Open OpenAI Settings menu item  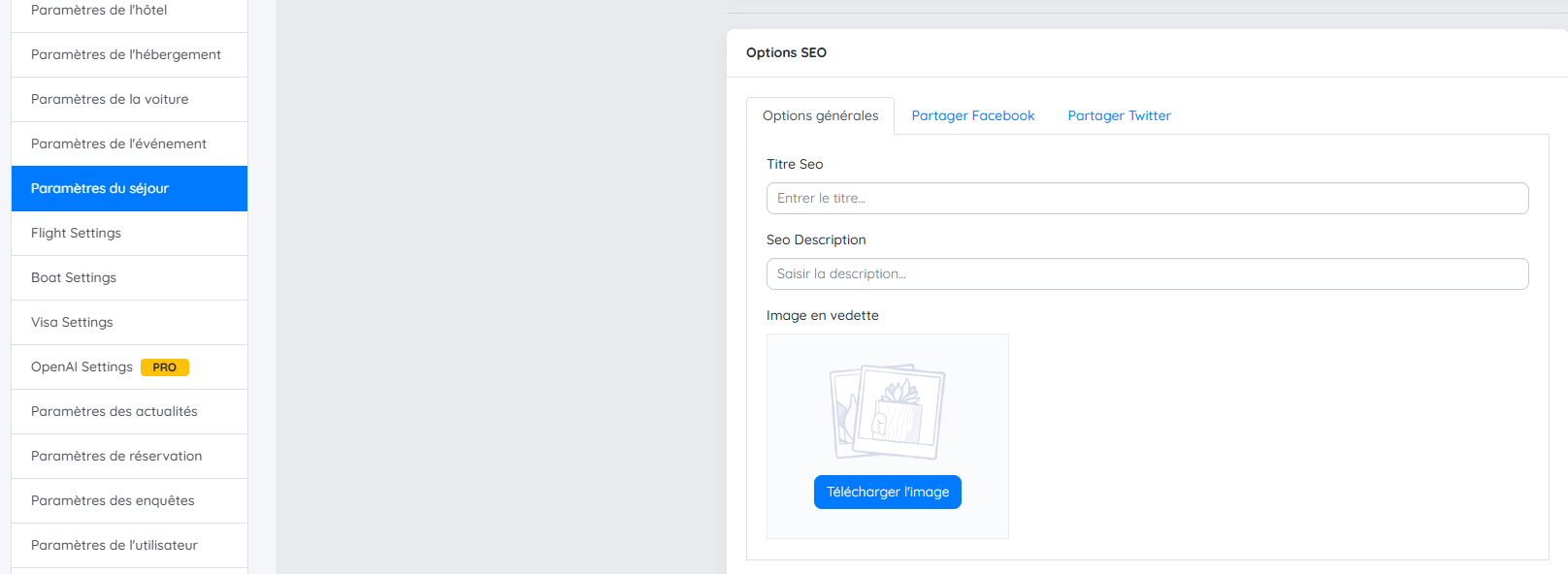(x=82, y=367)
